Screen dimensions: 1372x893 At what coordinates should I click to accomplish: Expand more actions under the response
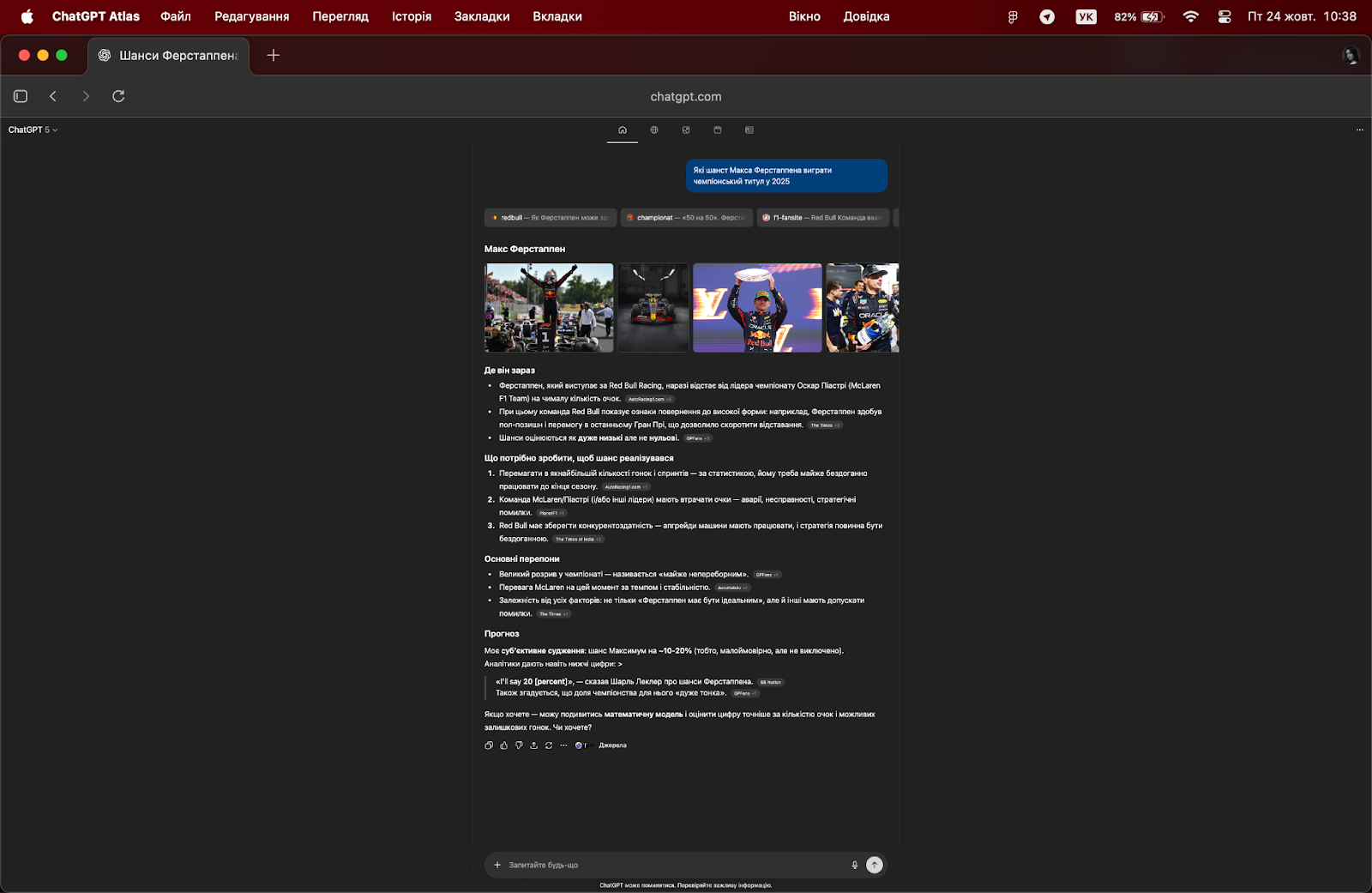click(x=563, y=745)
